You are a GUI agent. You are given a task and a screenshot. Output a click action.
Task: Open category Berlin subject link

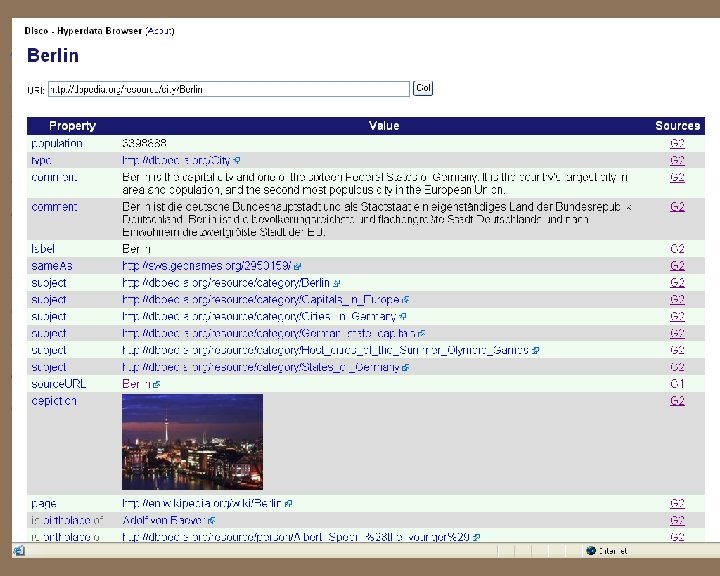226,282
